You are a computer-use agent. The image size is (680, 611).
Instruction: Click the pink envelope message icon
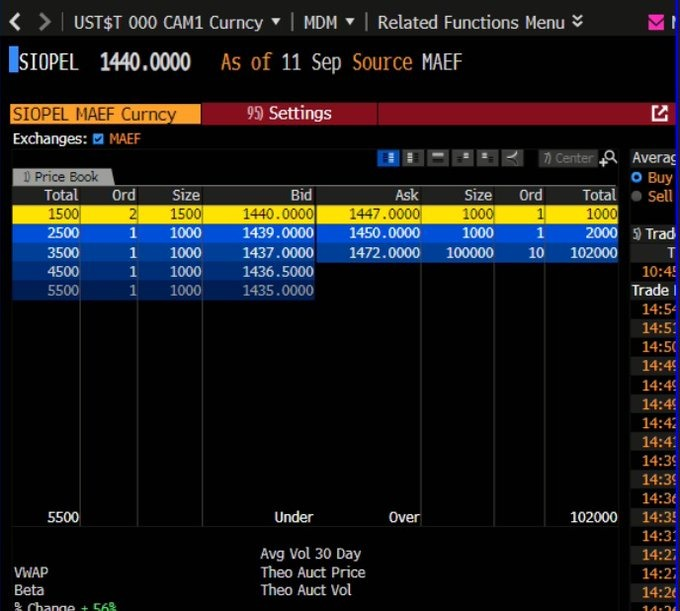(x=657, y=22)
